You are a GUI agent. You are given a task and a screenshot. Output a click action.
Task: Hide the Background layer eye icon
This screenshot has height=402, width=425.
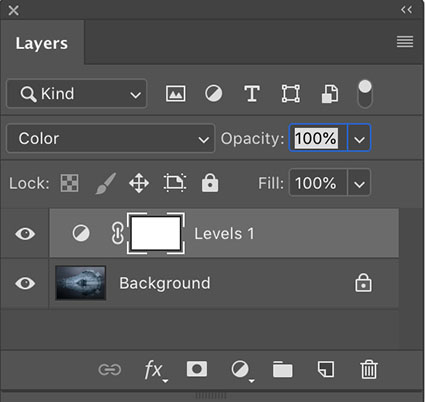(25, 283)
